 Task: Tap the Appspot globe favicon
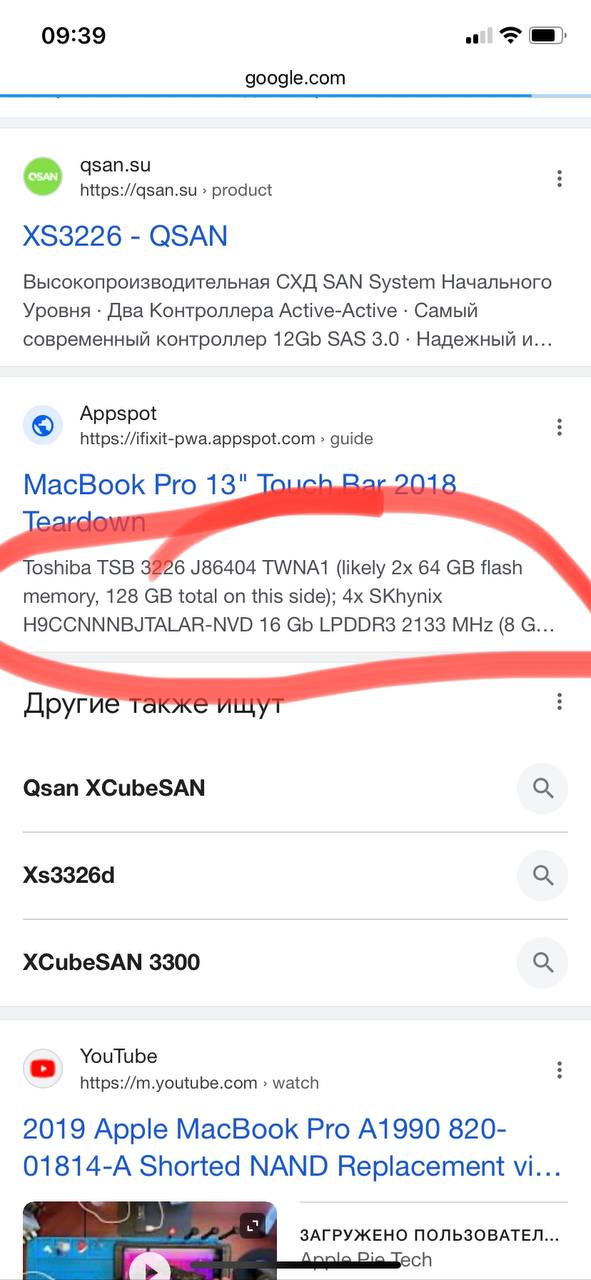point(43,426)
